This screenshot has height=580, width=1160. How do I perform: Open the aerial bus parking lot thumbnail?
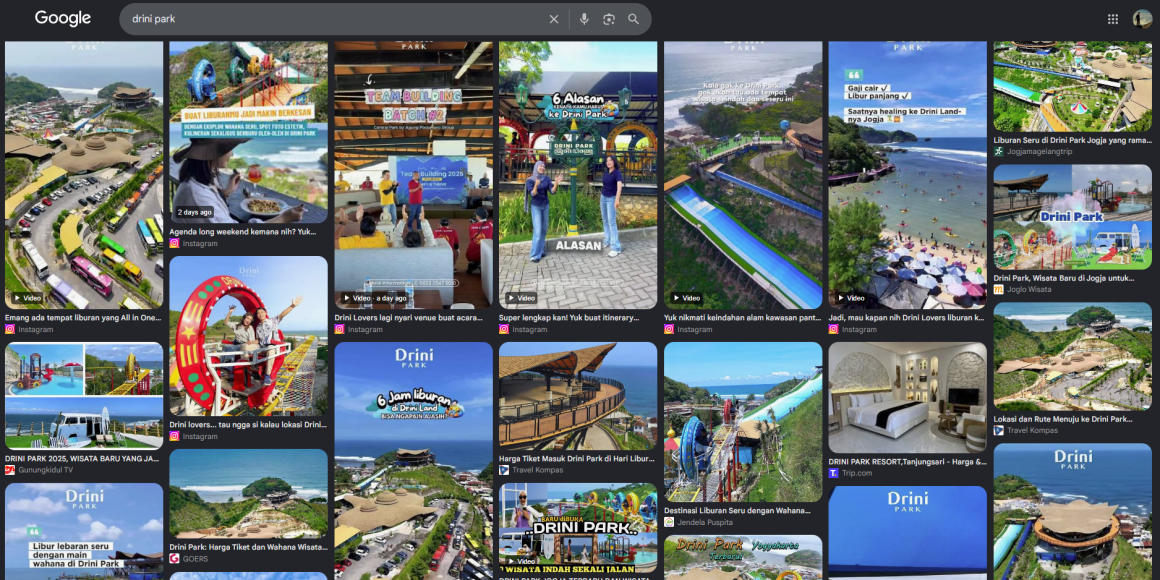pyautogui.click(x=84, y=175)
